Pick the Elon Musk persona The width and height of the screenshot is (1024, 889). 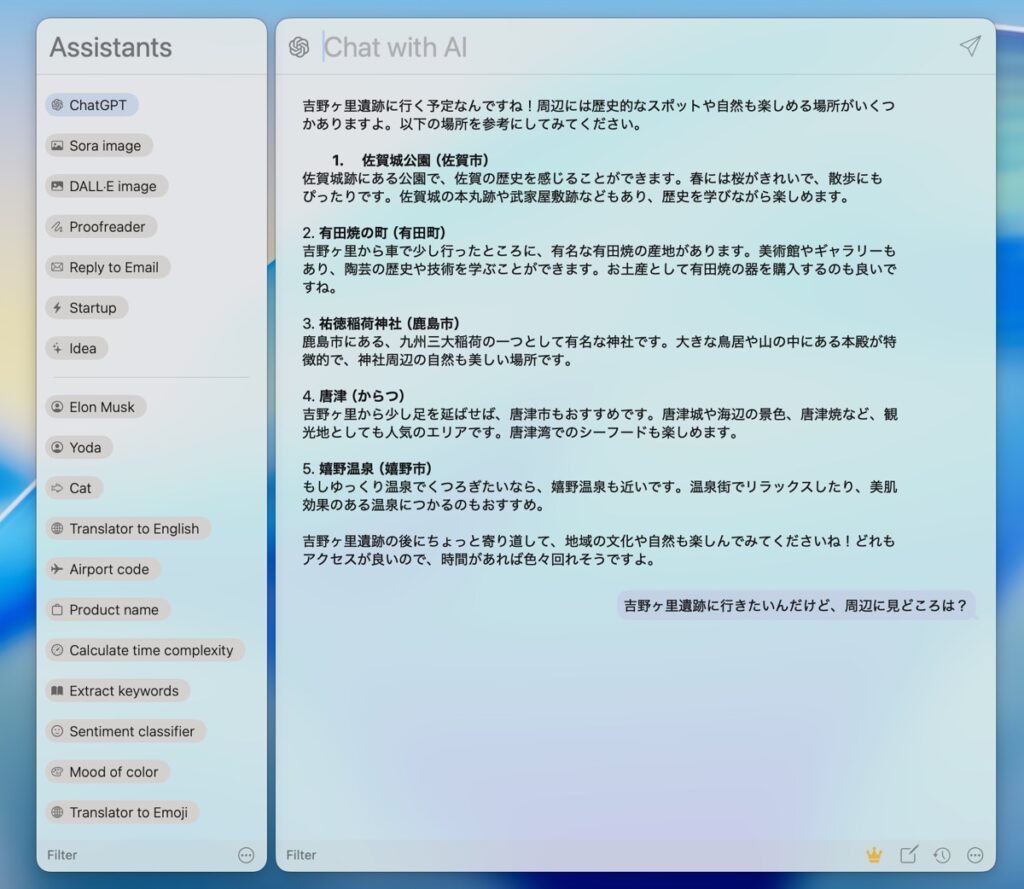tap(95, 407)
